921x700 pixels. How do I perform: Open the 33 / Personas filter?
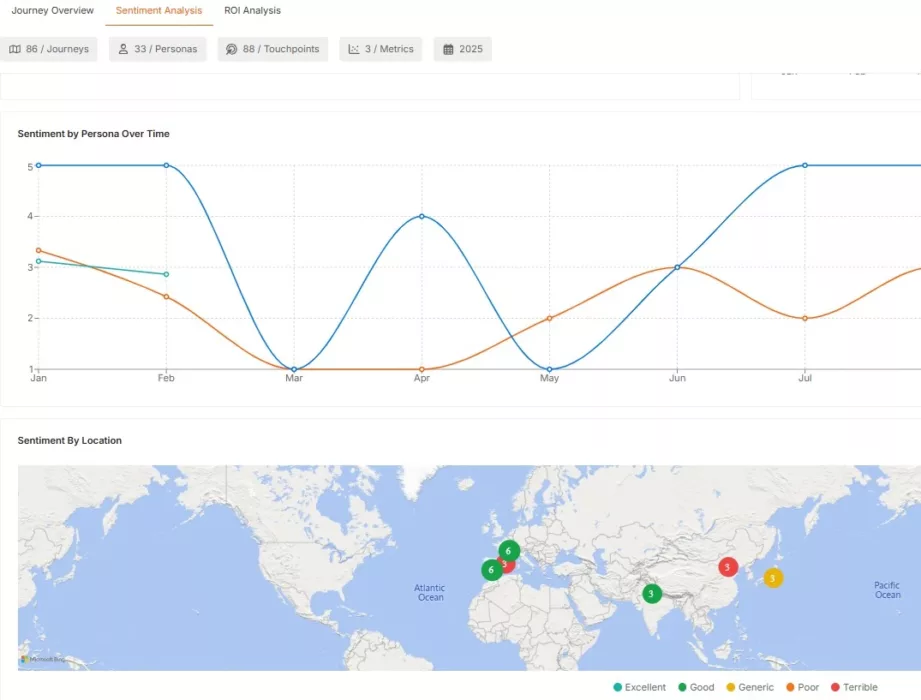(157, 48)
